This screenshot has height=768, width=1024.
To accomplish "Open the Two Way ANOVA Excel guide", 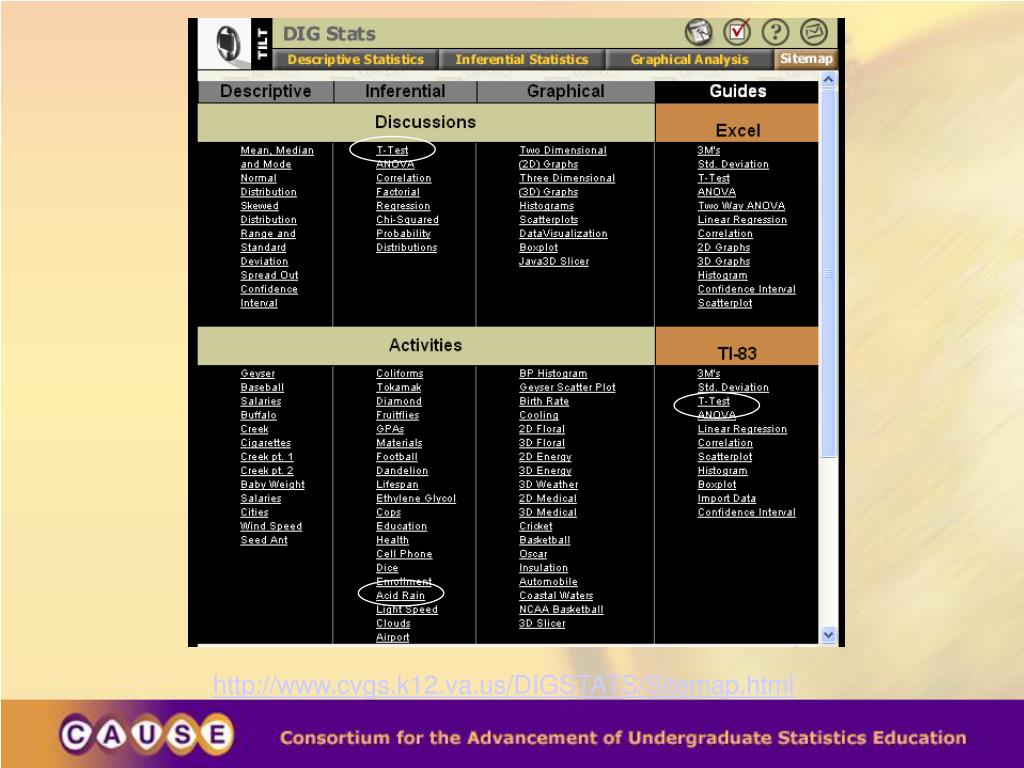I will (741, 206).
